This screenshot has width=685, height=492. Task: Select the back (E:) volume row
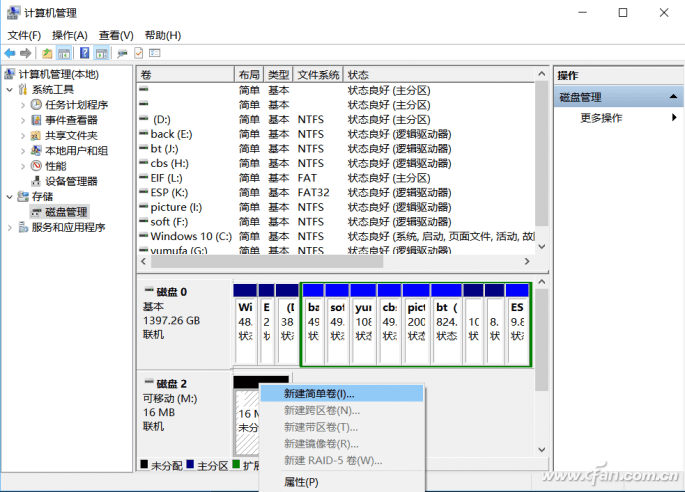click(336, 134)
